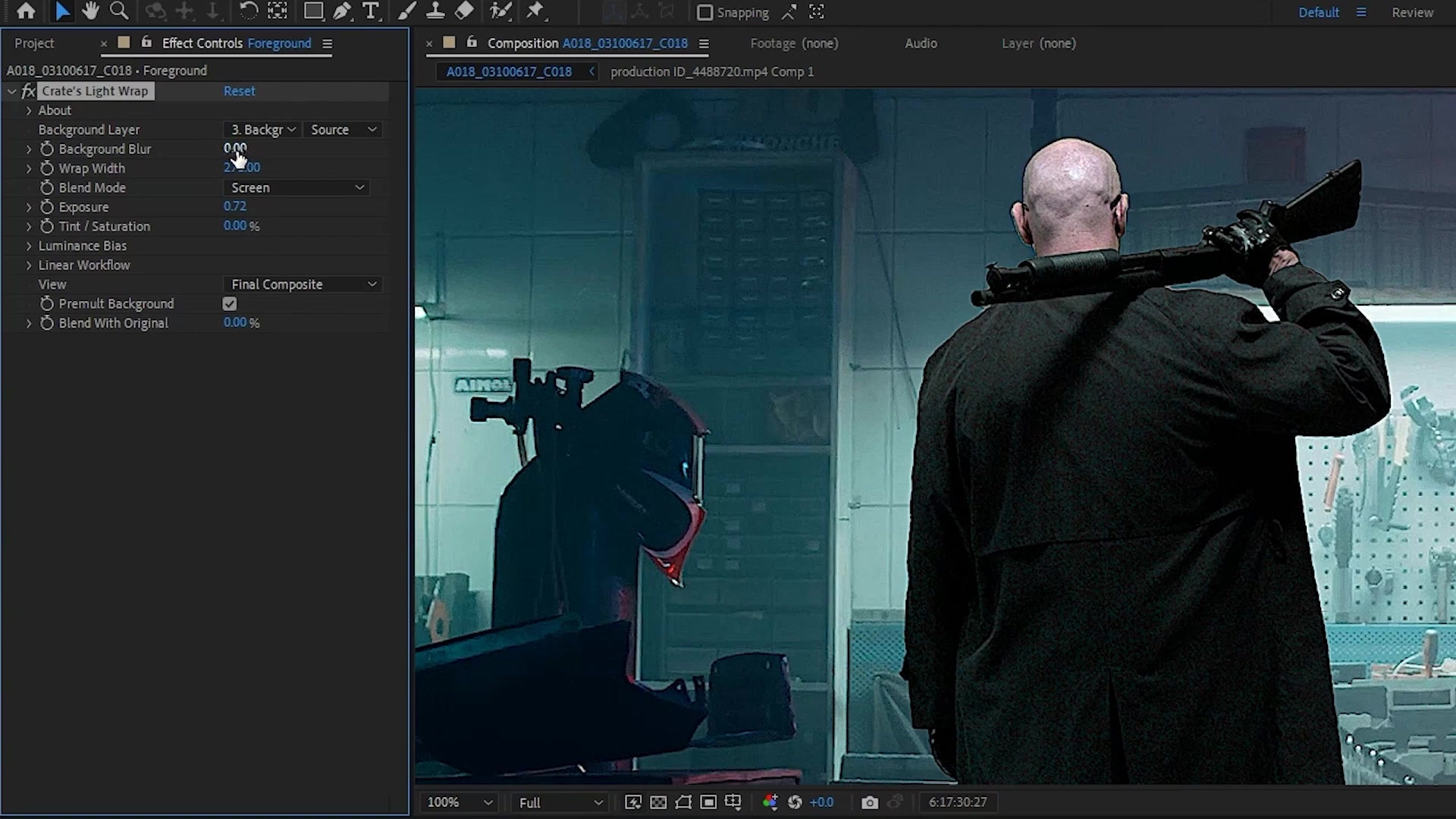Take a snapshot with camera icon
Image resolution: width=1456 pixels, height=819 pixels.
(x=870, y=802)
